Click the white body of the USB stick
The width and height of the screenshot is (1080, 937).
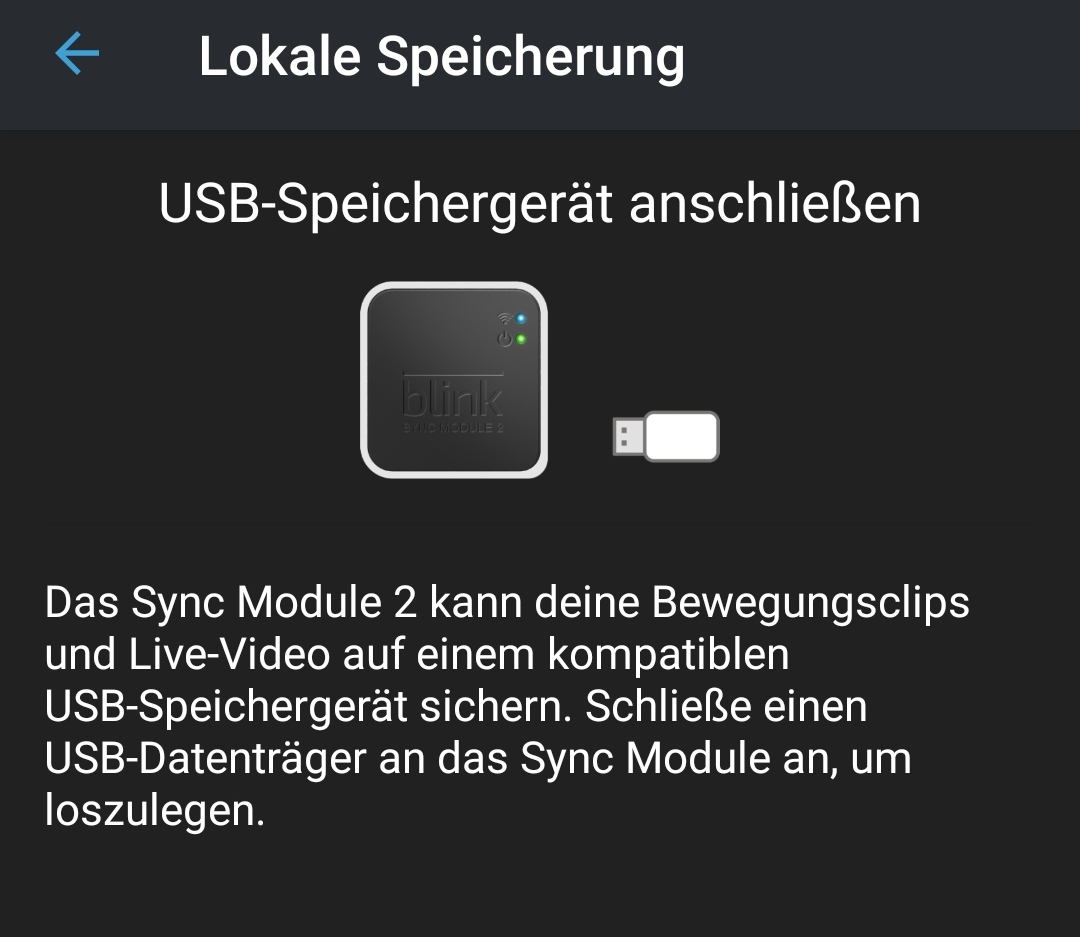click(x=682, y=437)
